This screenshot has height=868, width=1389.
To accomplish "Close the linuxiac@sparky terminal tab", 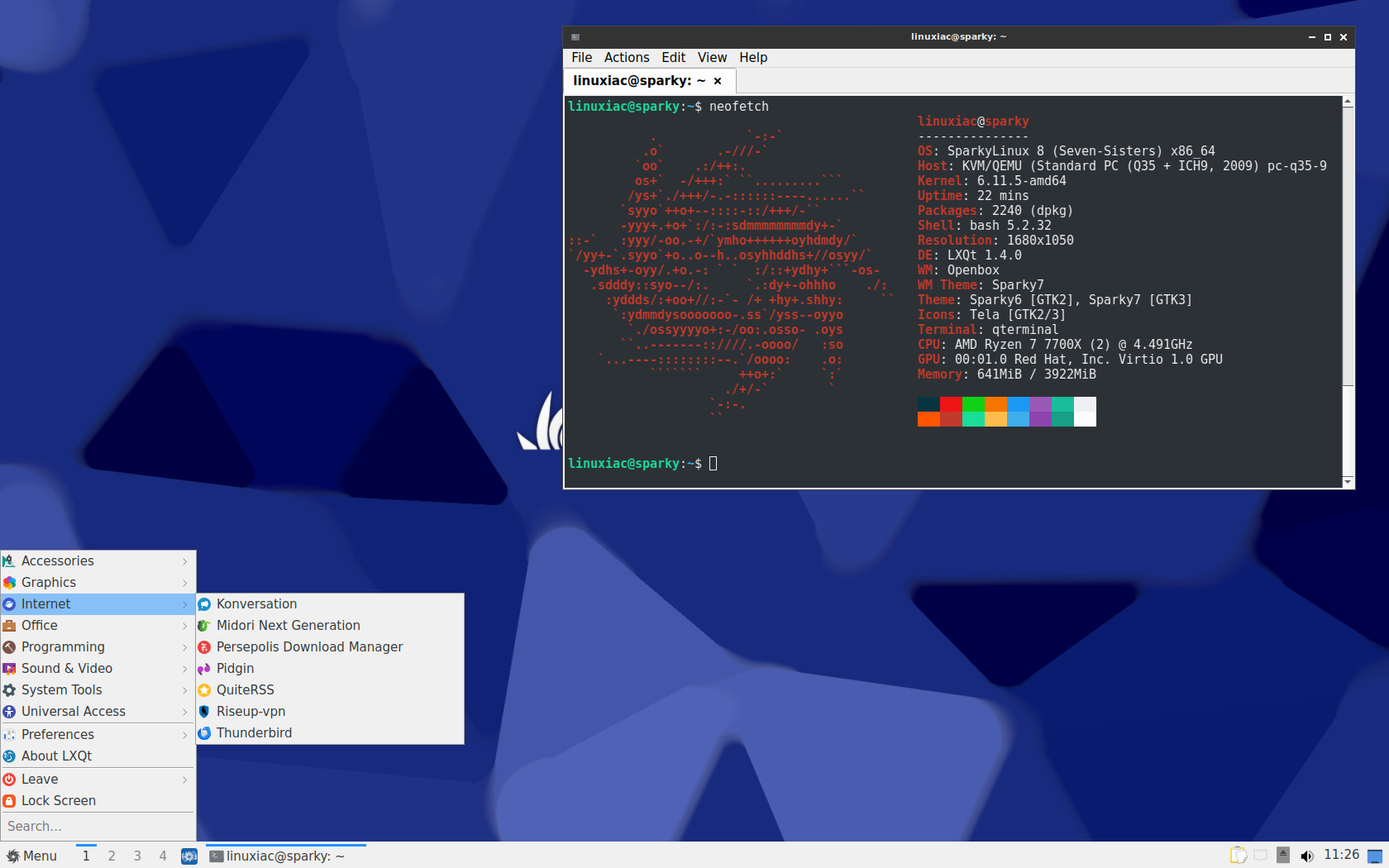I will click(718, 81).
